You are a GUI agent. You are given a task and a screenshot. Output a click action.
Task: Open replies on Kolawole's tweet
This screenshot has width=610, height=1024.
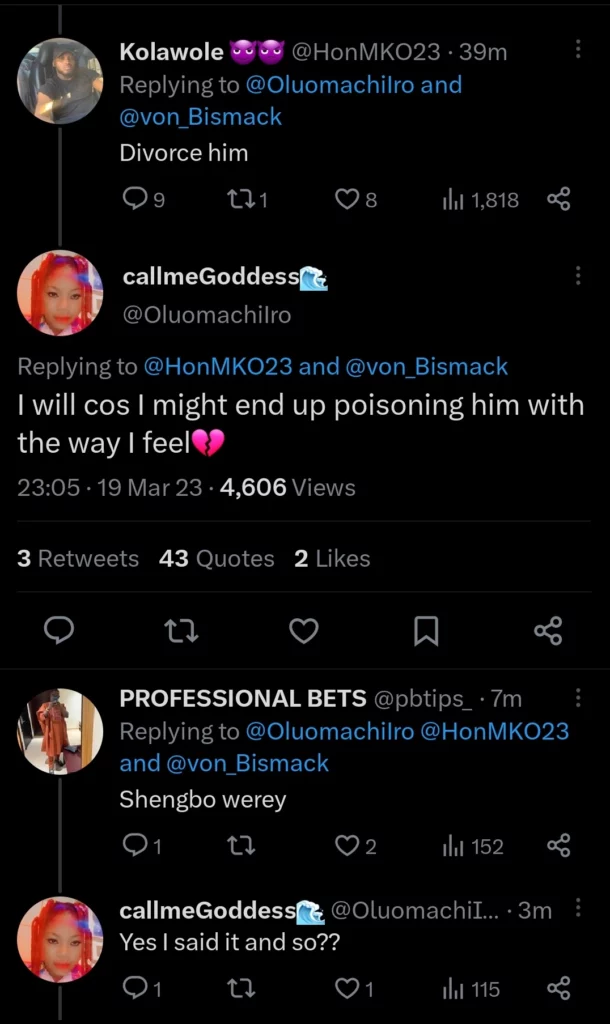click(143, 199)
